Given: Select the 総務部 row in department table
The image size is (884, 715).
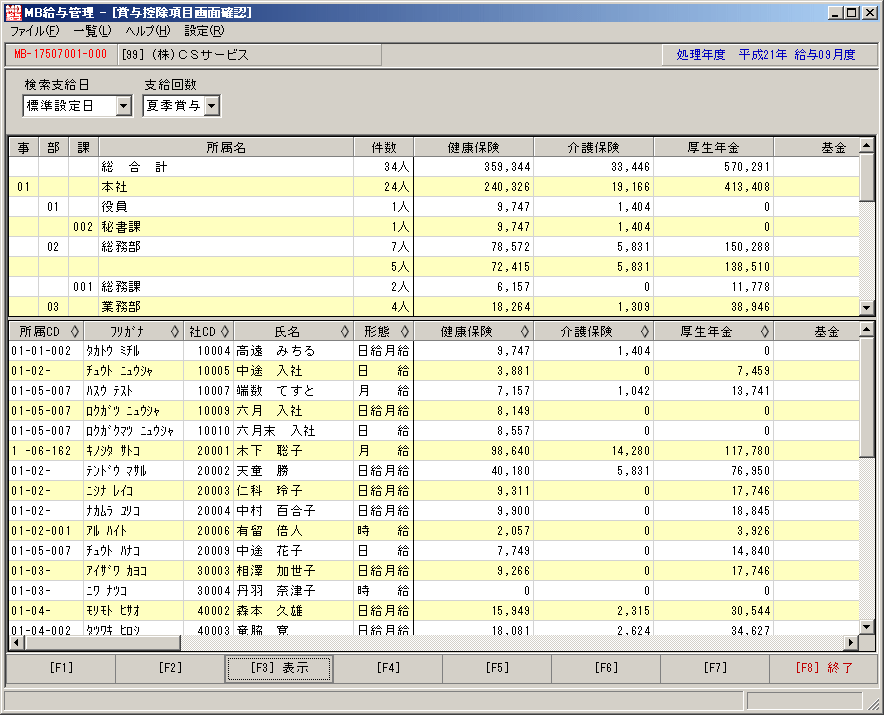Looking at the screenshot, I should click(434, 246).
